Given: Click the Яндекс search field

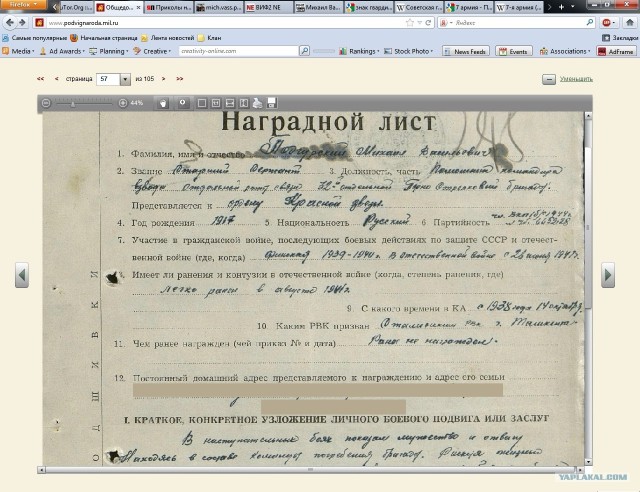Looking at the screenshot, I should pos(518,23).
